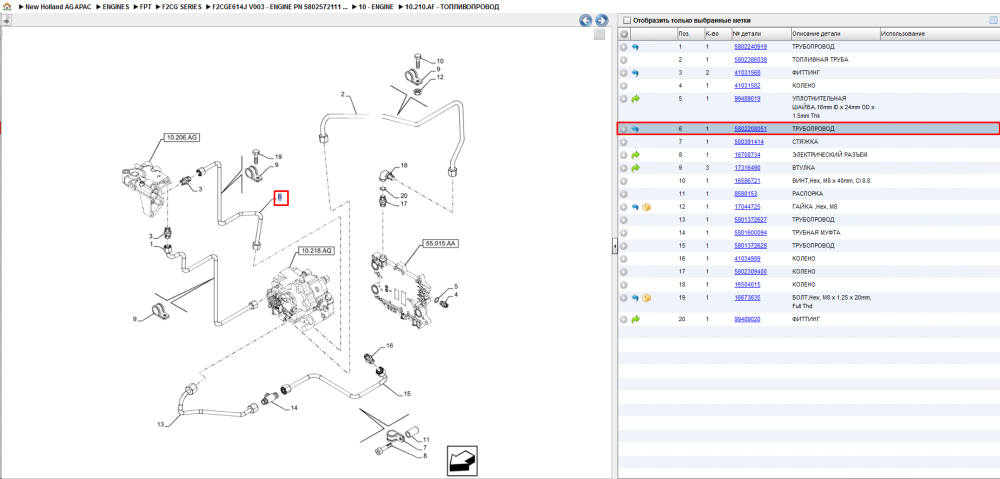The width and height of the screenshot is (1000, 479).
Task: Select callout 13 in the diagram
Action: [159, 424]
